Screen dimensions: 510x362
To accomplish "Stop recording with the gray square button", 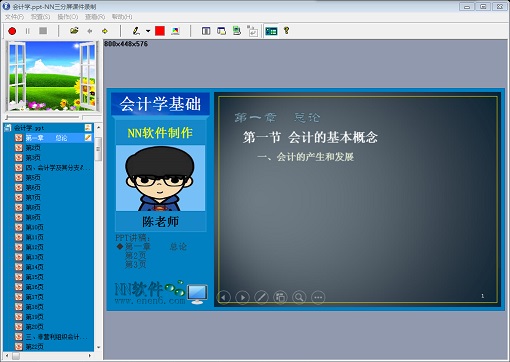I will 43,31.
